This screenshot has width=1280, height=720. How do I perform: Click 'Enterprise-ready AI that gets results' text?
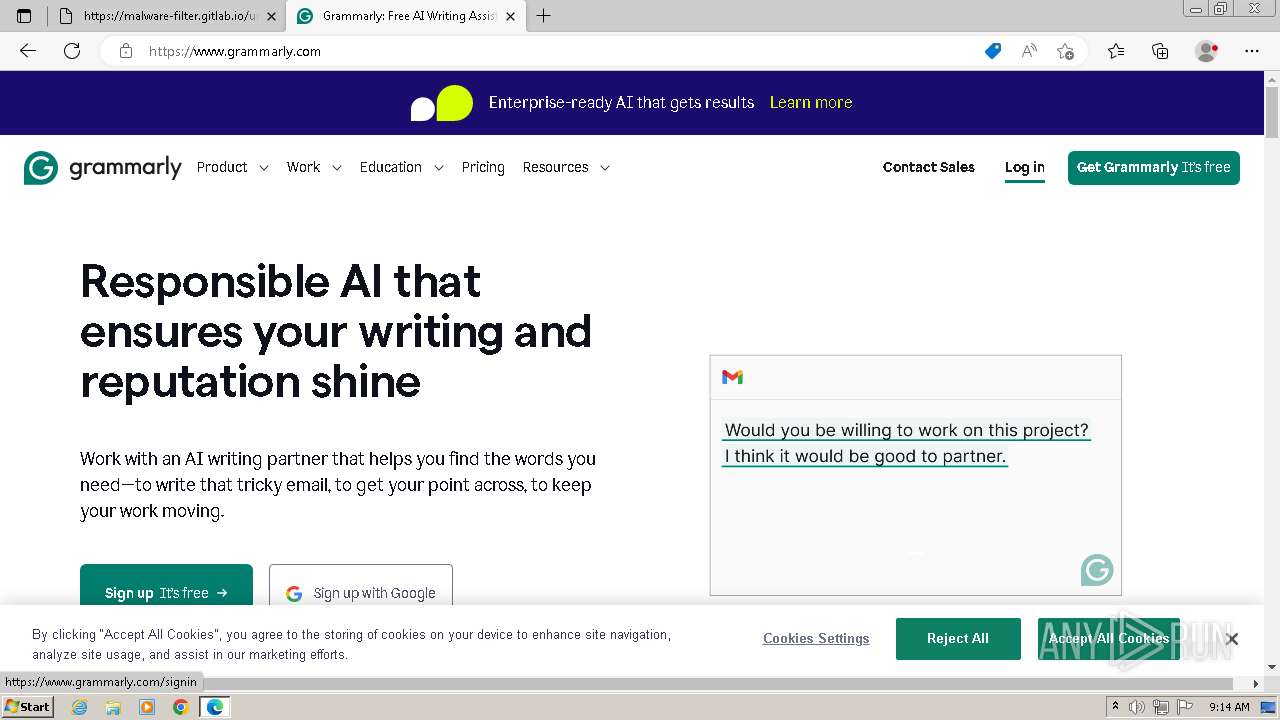[x=621, y=102]
